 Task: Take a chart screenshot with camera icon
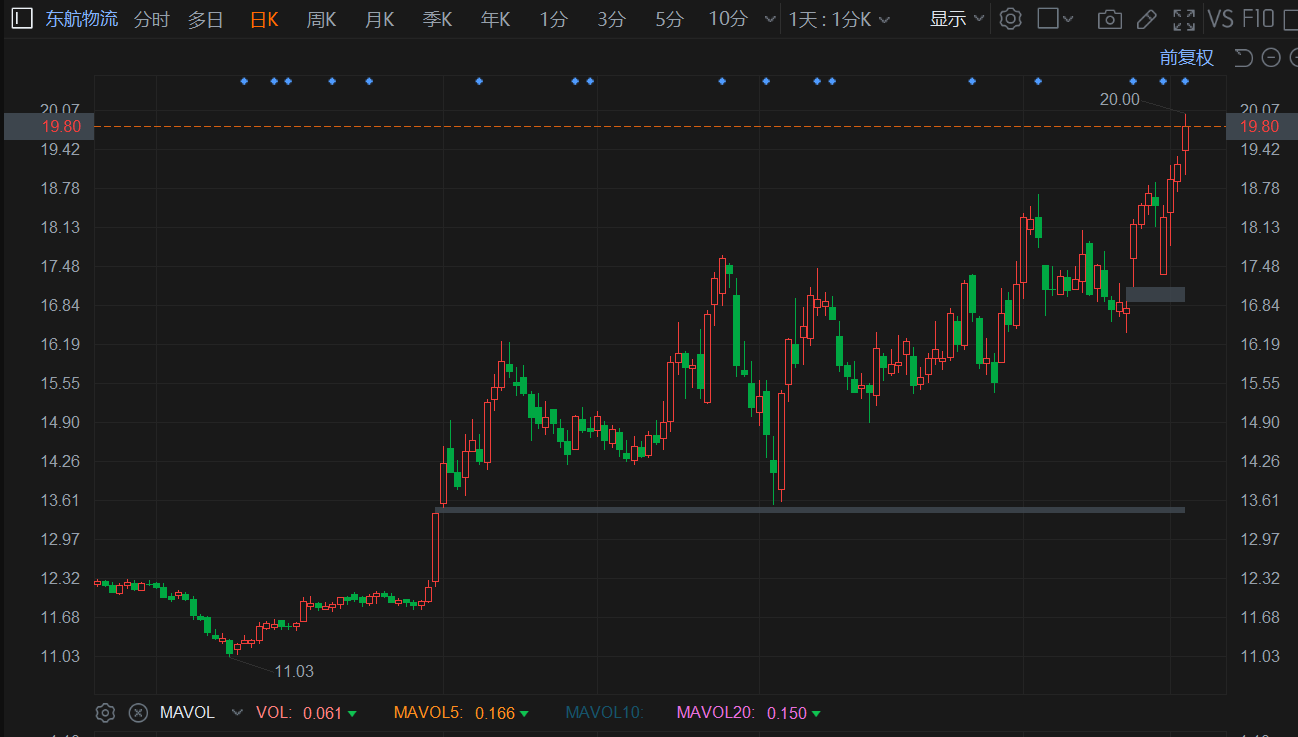[1108, 19]
